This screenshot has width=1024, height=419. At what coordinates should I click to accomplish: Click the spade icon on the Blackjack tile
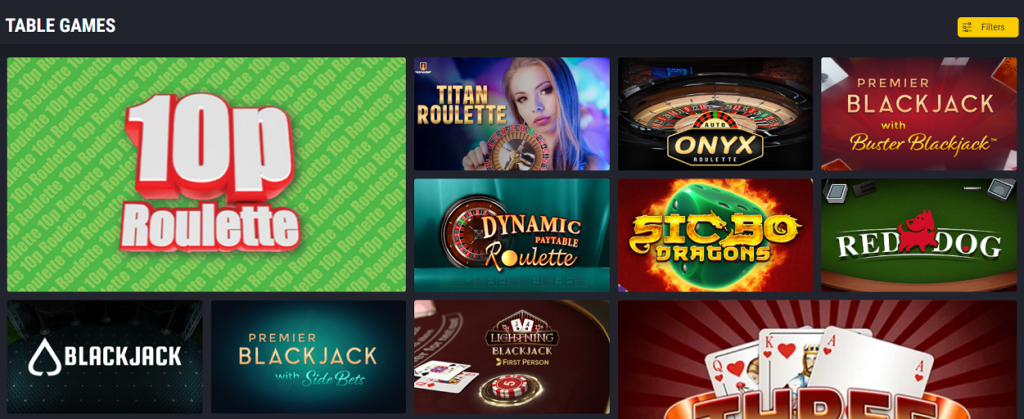point(45,356)
